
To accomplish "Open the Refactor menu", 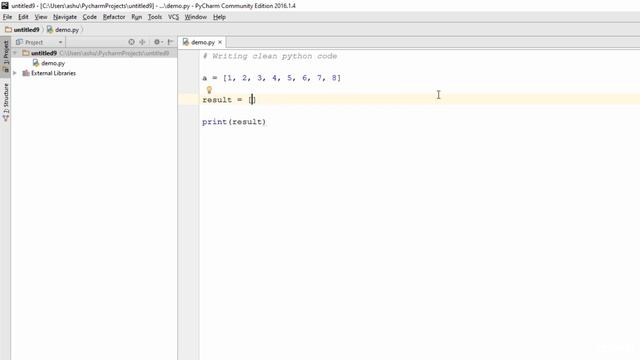I will (114, 17).
